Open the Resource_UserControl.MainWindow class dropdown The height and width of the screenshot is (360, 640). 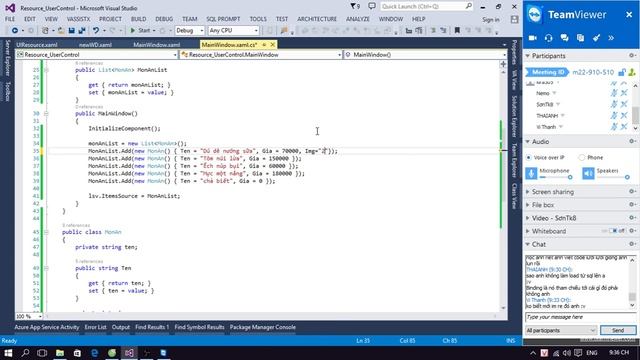tap(261, 55)
